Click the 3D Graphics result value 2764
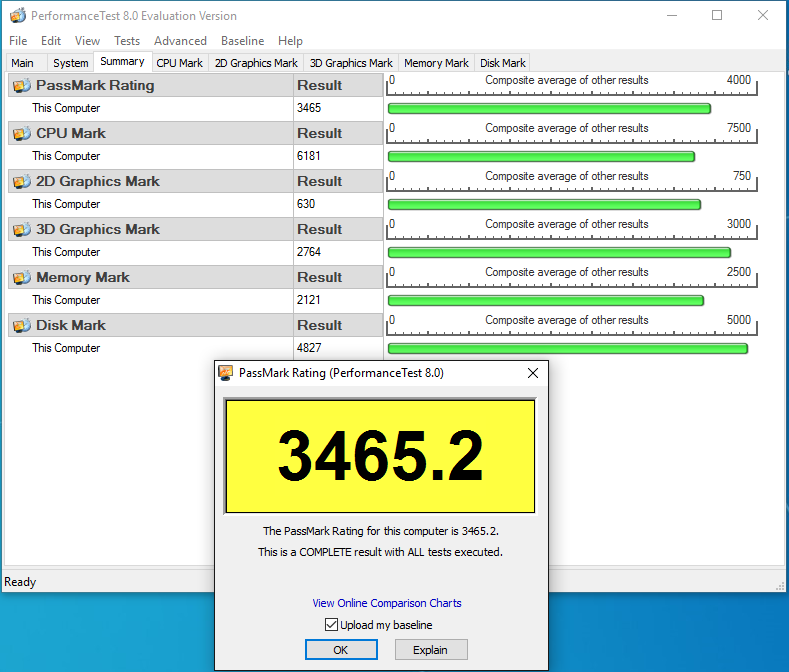This screenshot has width=789, height=672. (309, 252)
